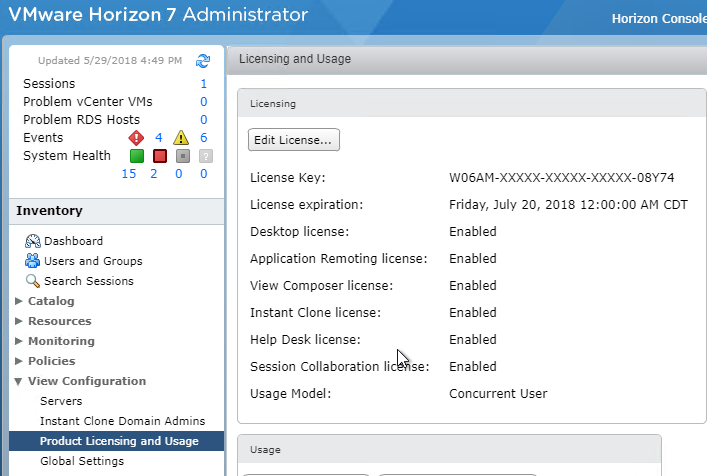This screenshot has height=476, width=707.
Task: Click the License Key value W06AM
Action: (561, 178)
